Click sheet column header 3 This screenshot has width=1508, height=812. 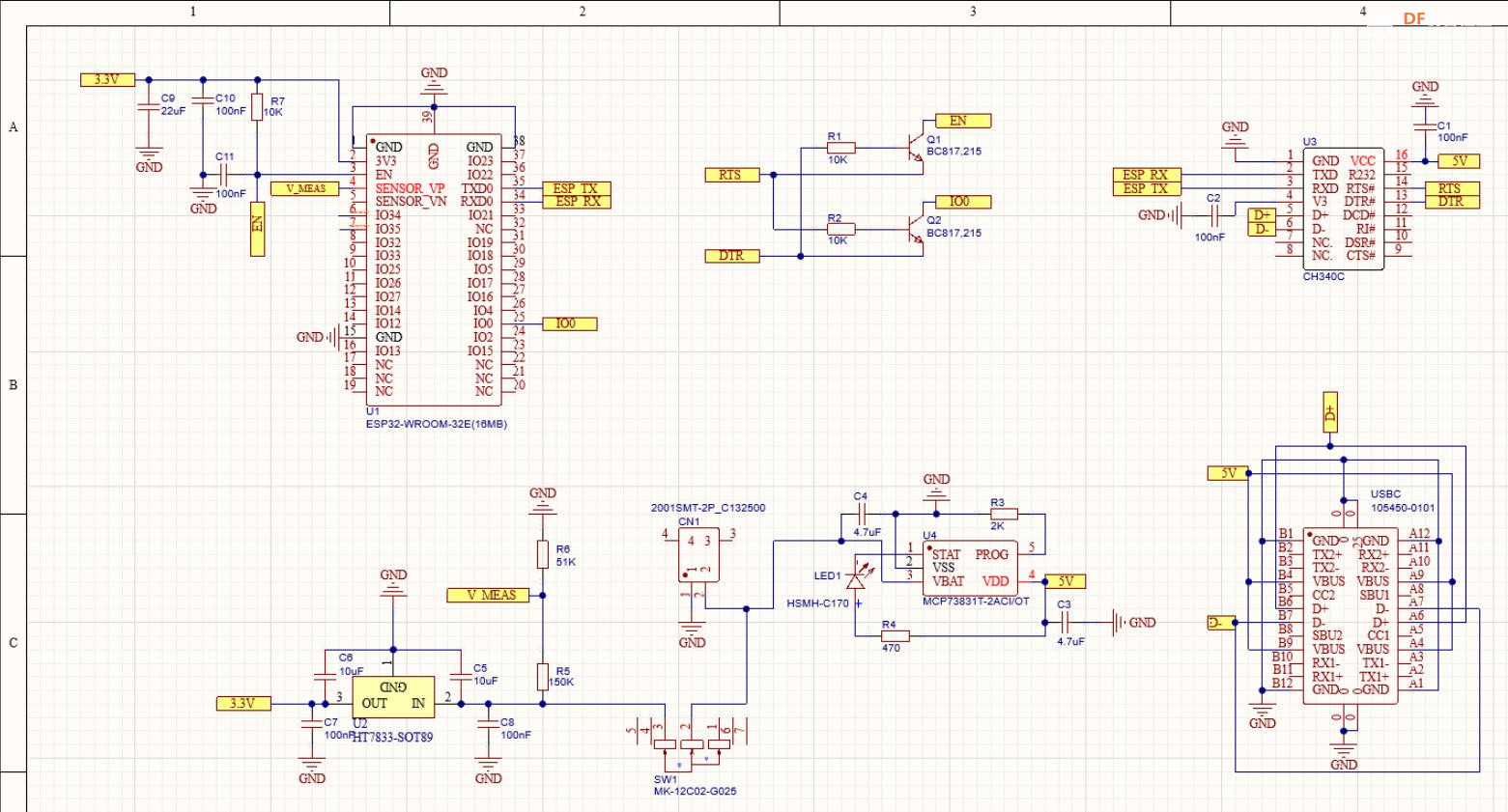pos(974,12)
